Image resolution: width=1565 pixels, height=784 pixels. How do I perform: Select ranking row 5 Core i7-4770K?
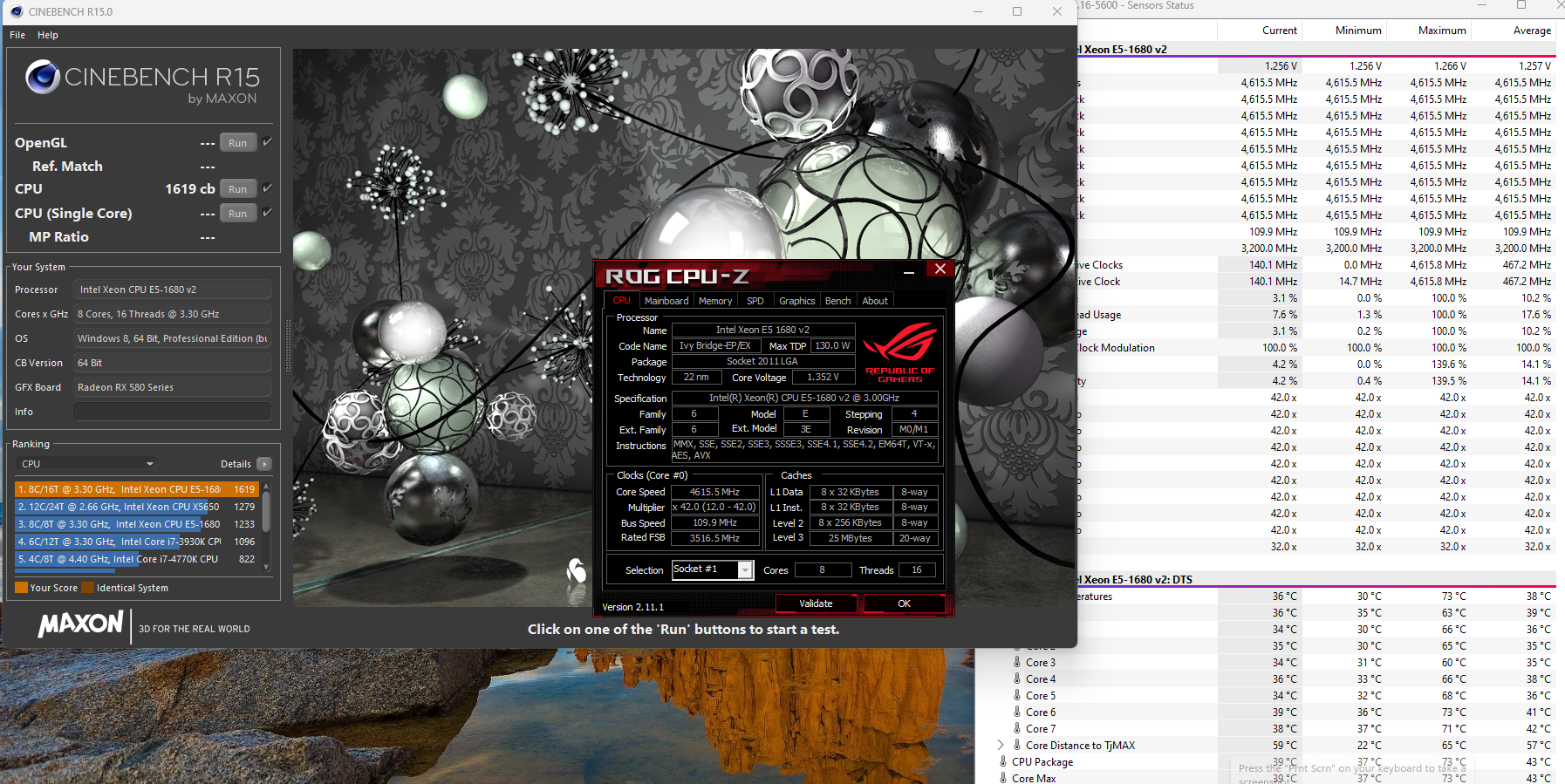[x=137, y=559]
